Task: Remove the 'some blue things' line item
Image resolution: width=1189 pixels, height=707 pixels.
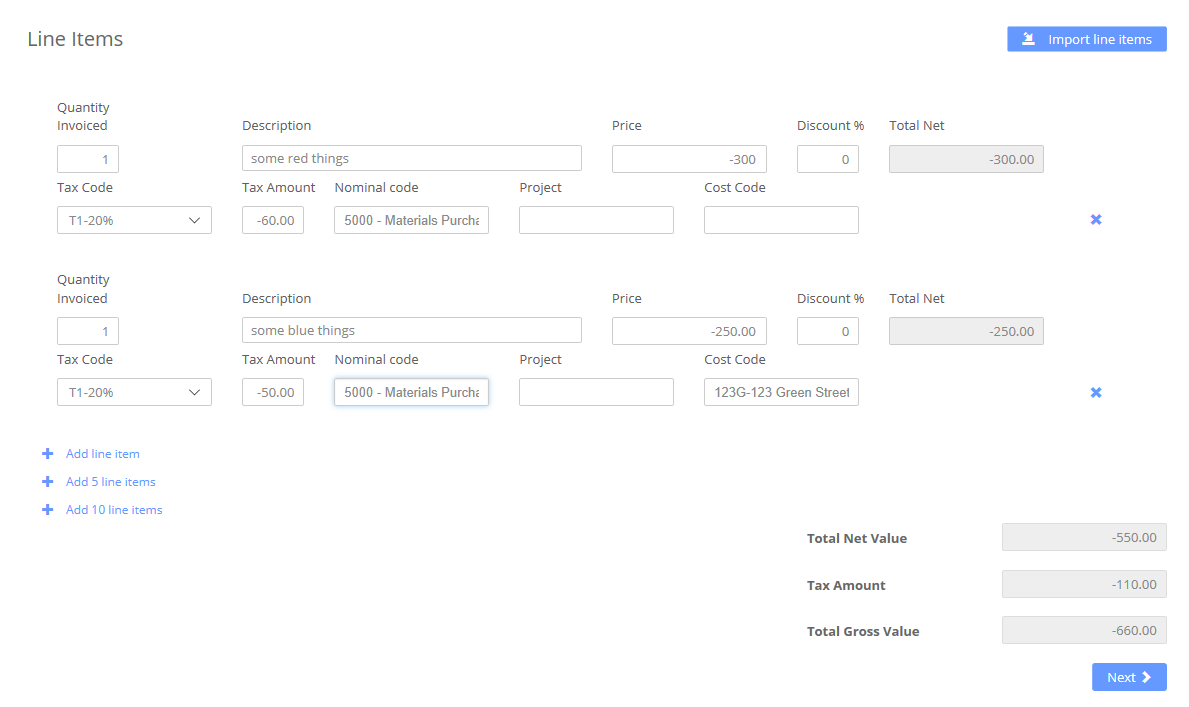Action: point(1096,392)
